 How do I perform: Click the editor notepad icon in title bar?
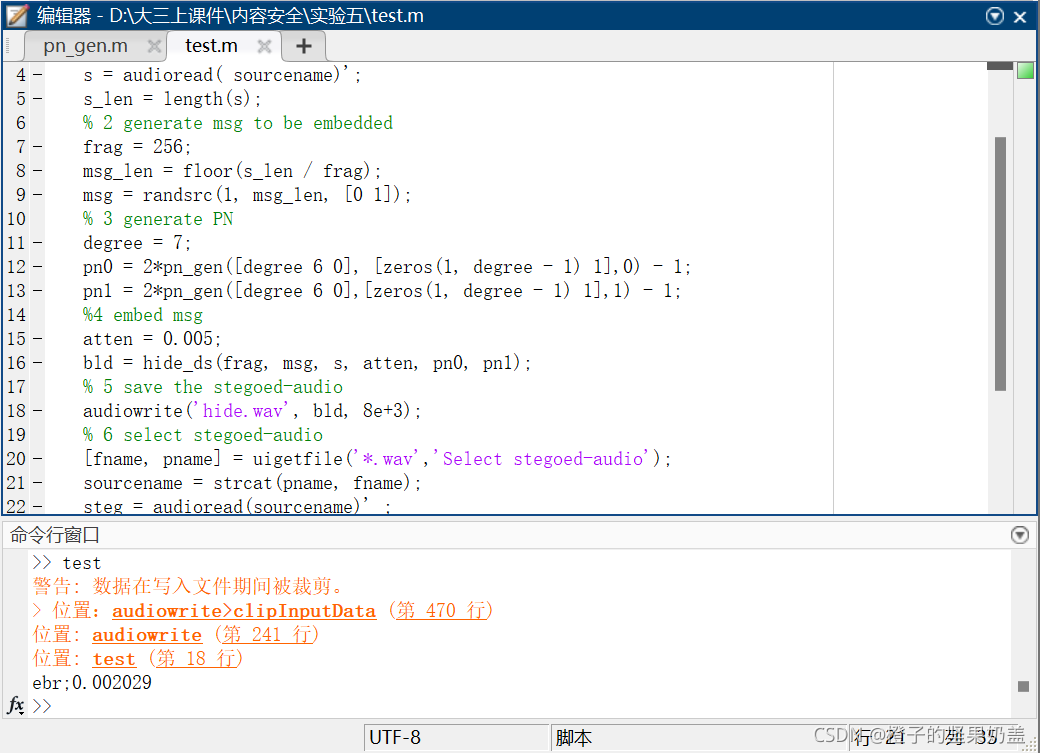tap(17, 16)
